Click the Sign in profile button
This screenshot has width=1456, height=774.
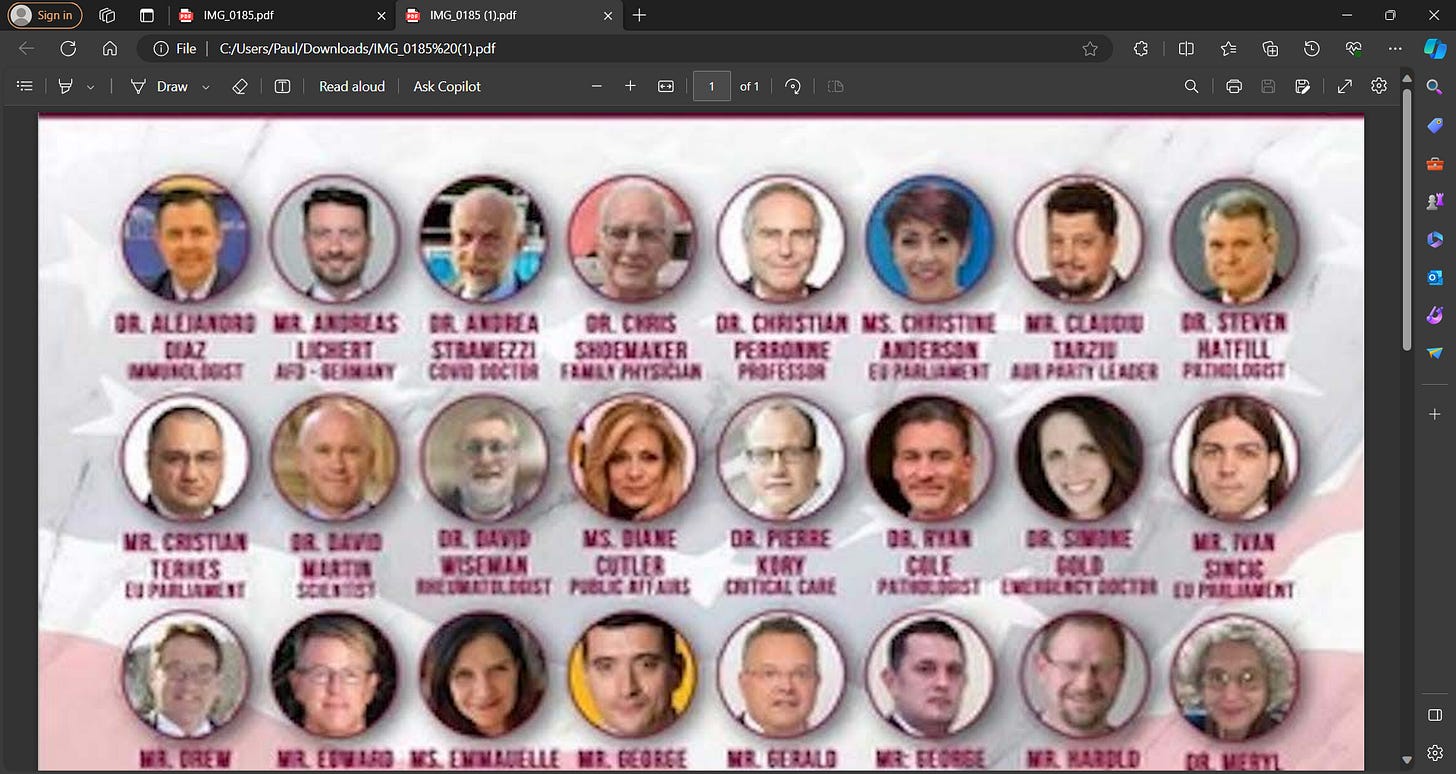pos(45,15)
